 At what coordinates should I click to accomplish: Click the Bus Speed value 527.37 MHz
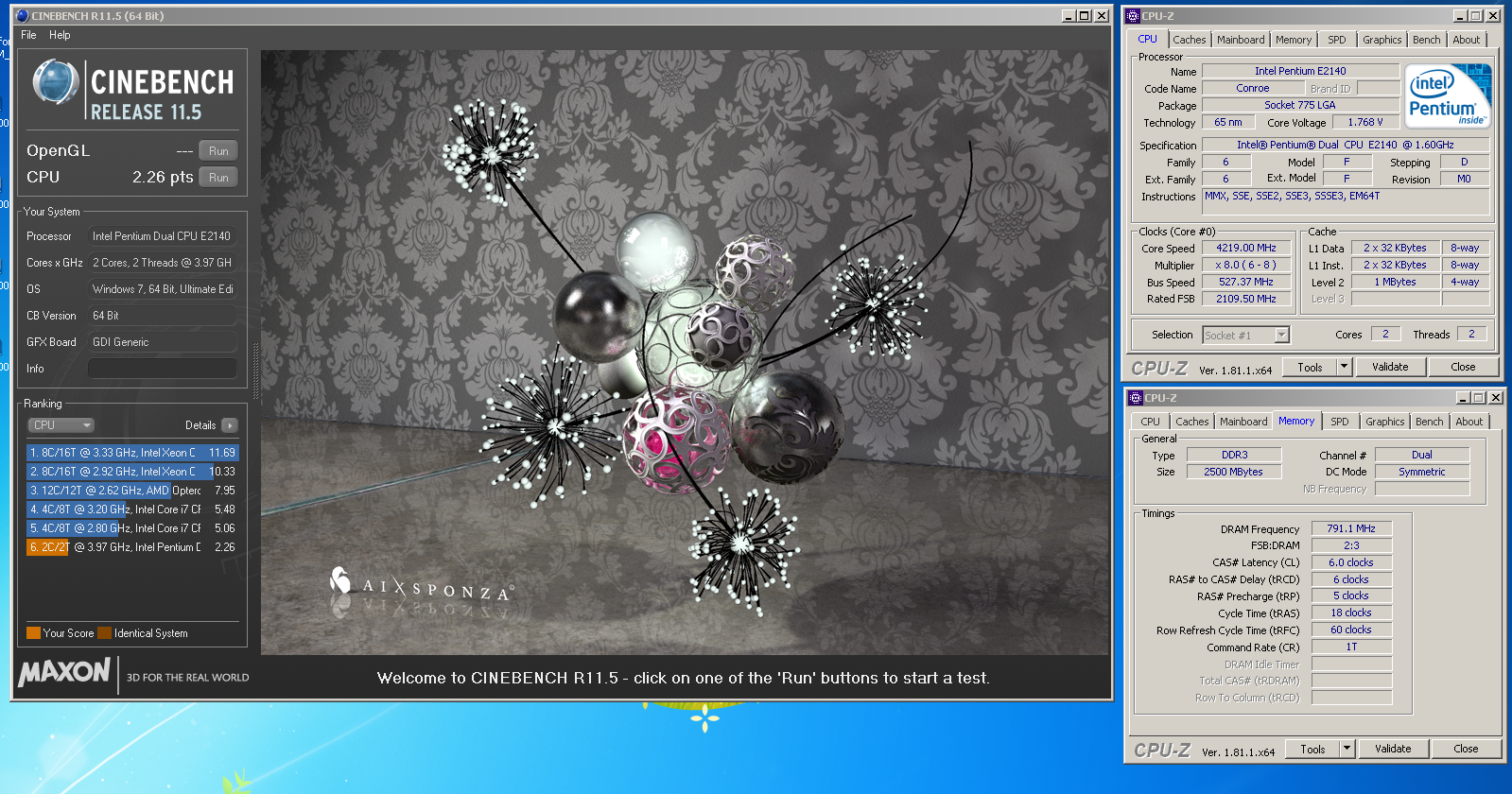pos(1246,283)
